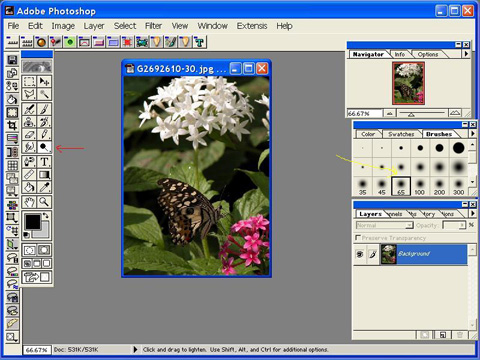Select the Eraser tool
The width and height of the screenshot is (480, 360).
[29, 134]
